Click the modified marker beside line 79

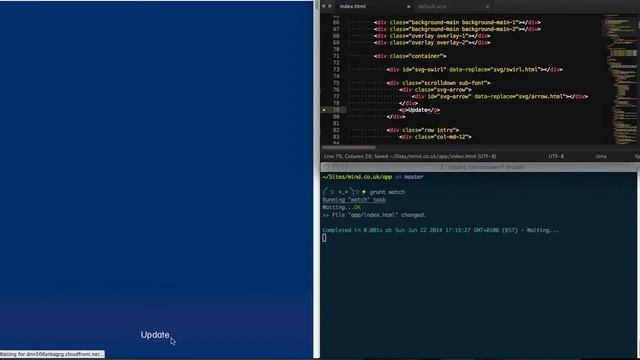point(324,110)
